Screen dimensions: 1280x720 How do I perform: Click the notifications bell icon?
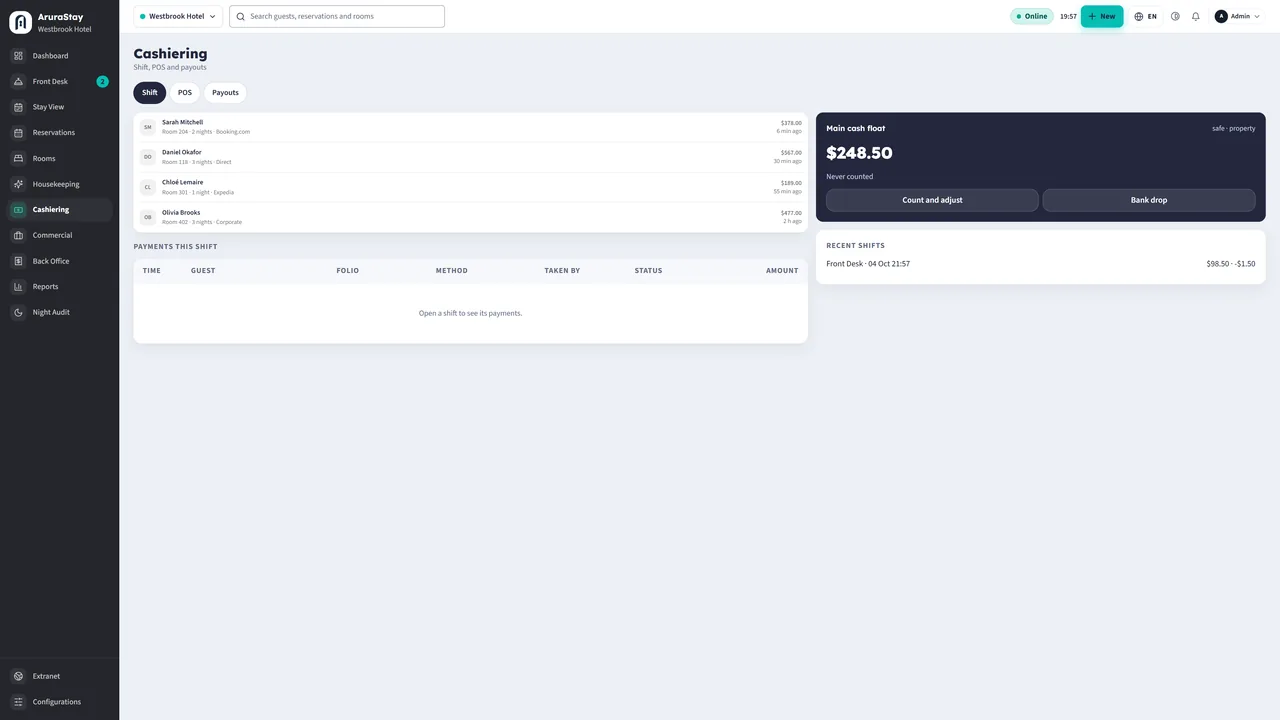(x=1195, y=16)
